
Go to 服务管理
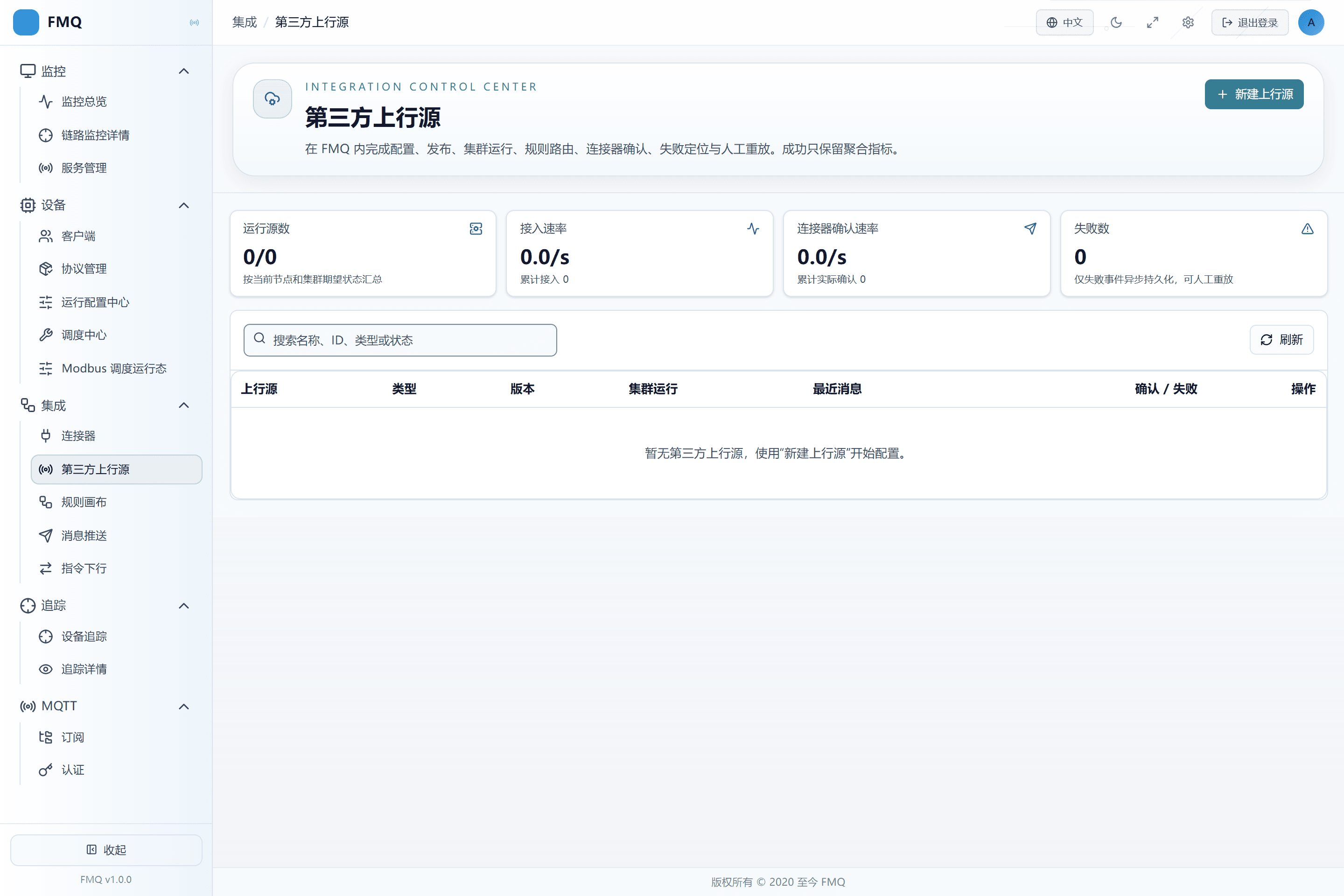pos(117,168)
